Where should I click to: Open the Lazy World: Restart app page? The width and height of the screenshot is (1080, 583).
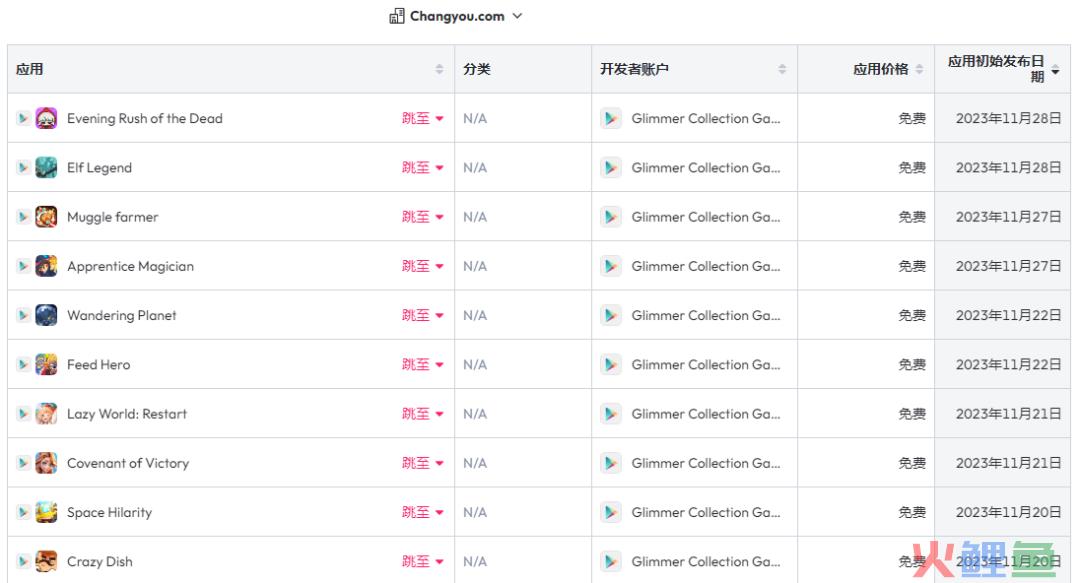click(127, 413)
